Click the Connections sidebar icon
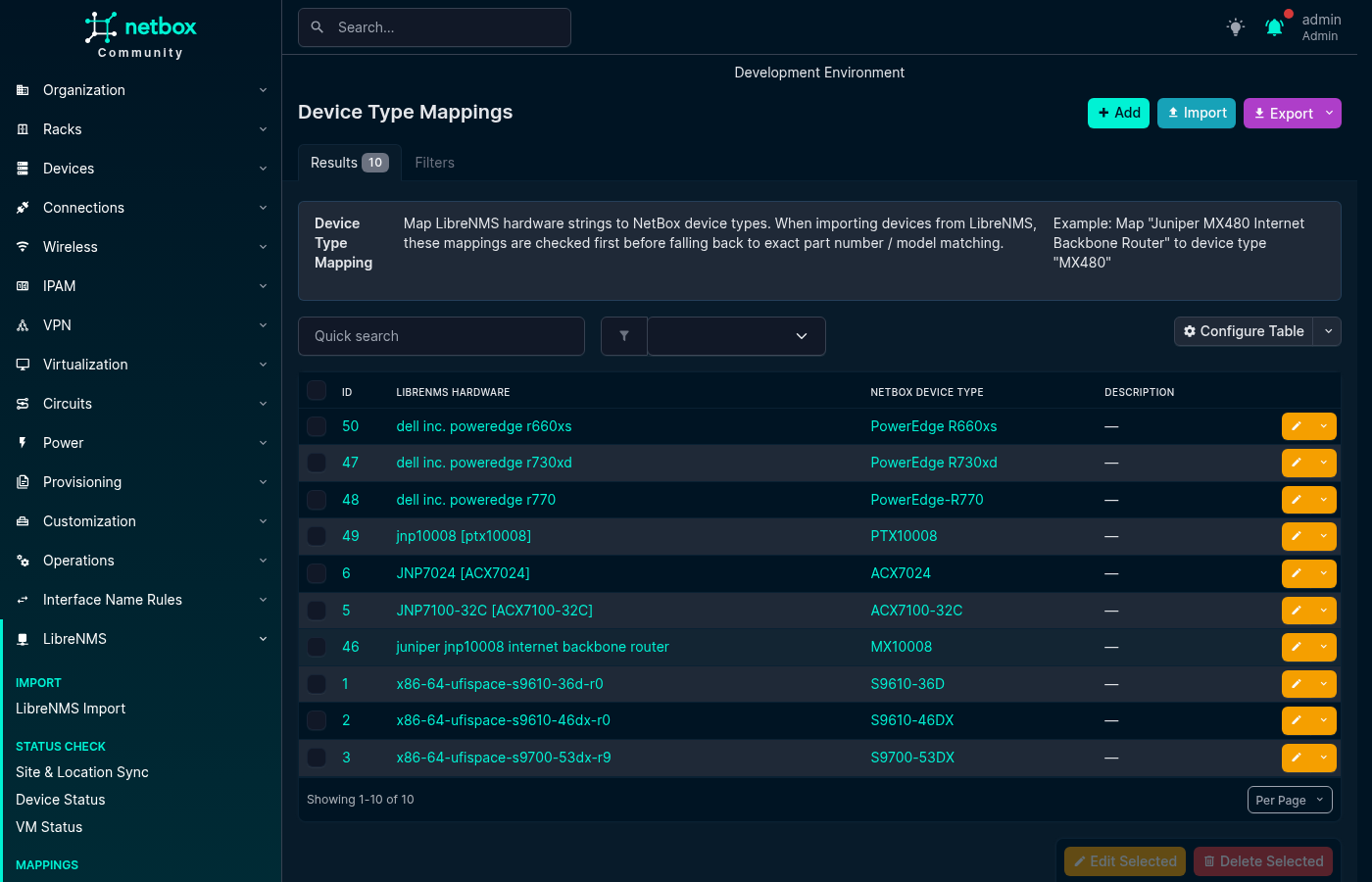The image size is (1372, 882). [x=23, y=208]
